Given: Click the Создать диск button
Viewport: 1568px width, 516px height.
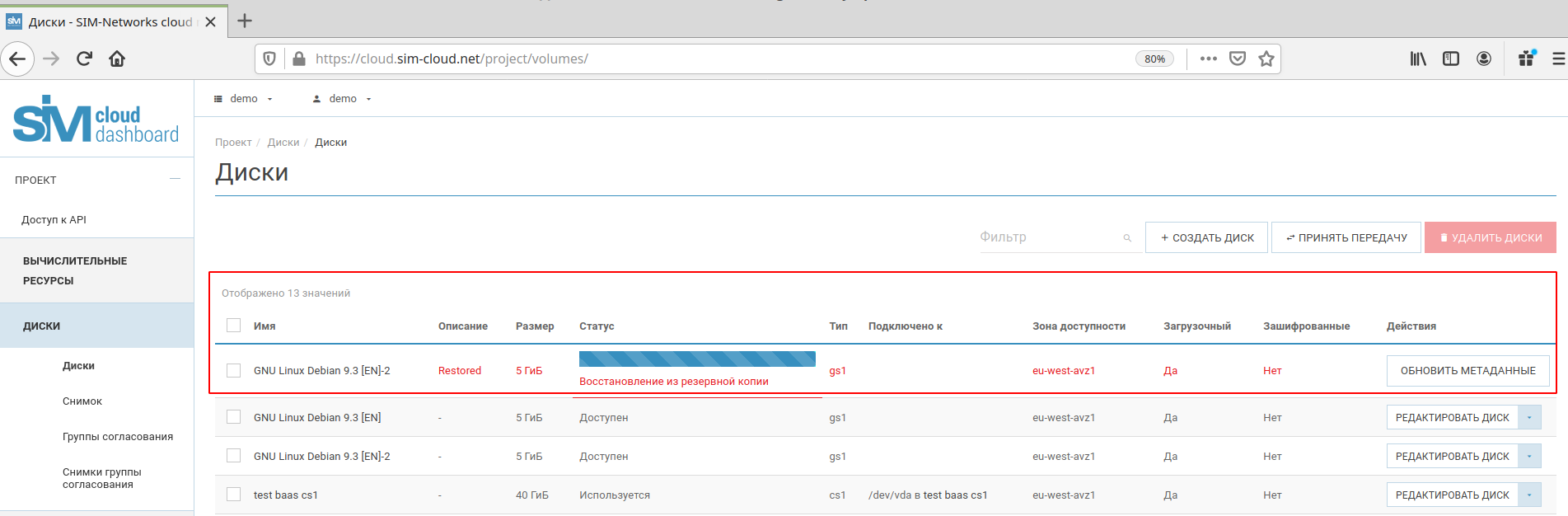Looking at the screenshot, I should coord(1206,237).
